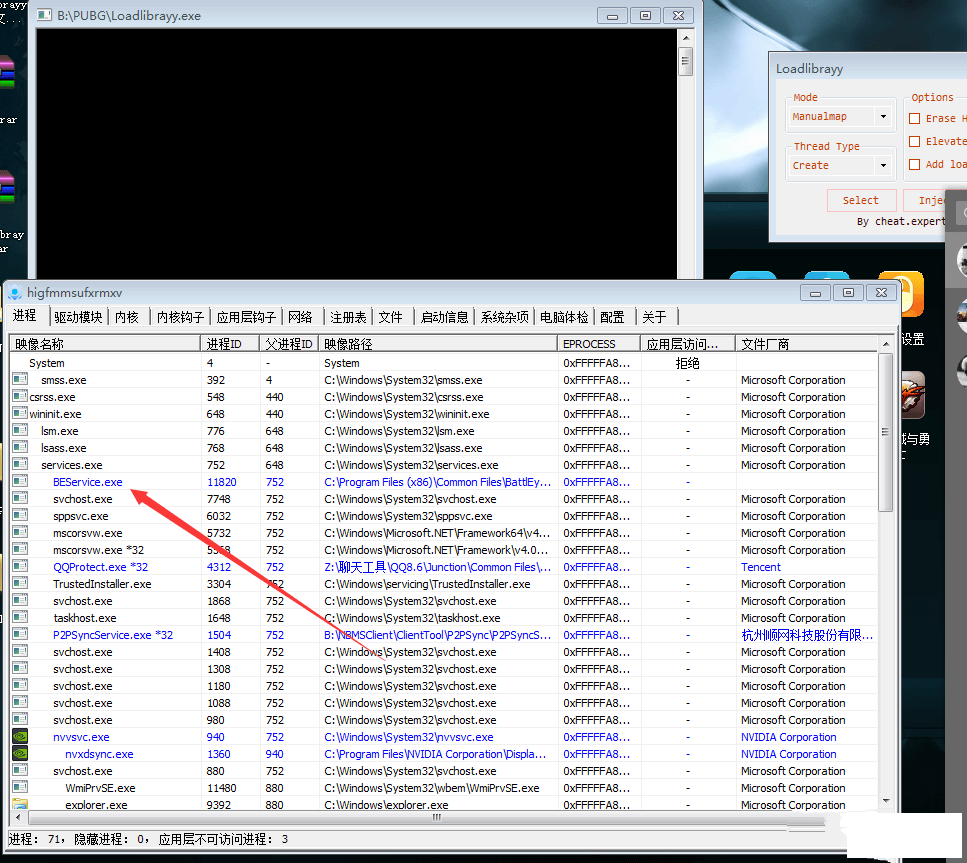Click the P2PSyncService.exe row icon
Viewport: 967px width, 863px height.
20,634
